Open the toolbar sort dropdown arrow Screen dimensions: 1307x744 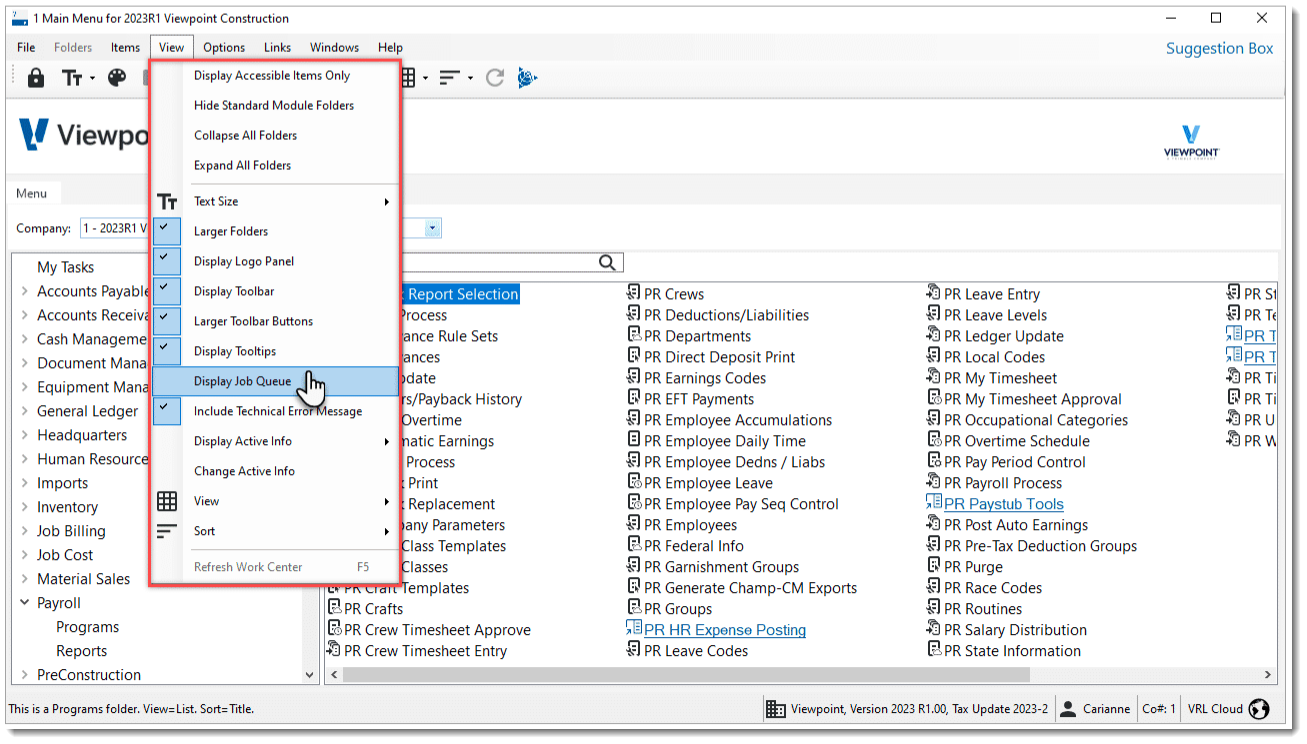point(470,78)
